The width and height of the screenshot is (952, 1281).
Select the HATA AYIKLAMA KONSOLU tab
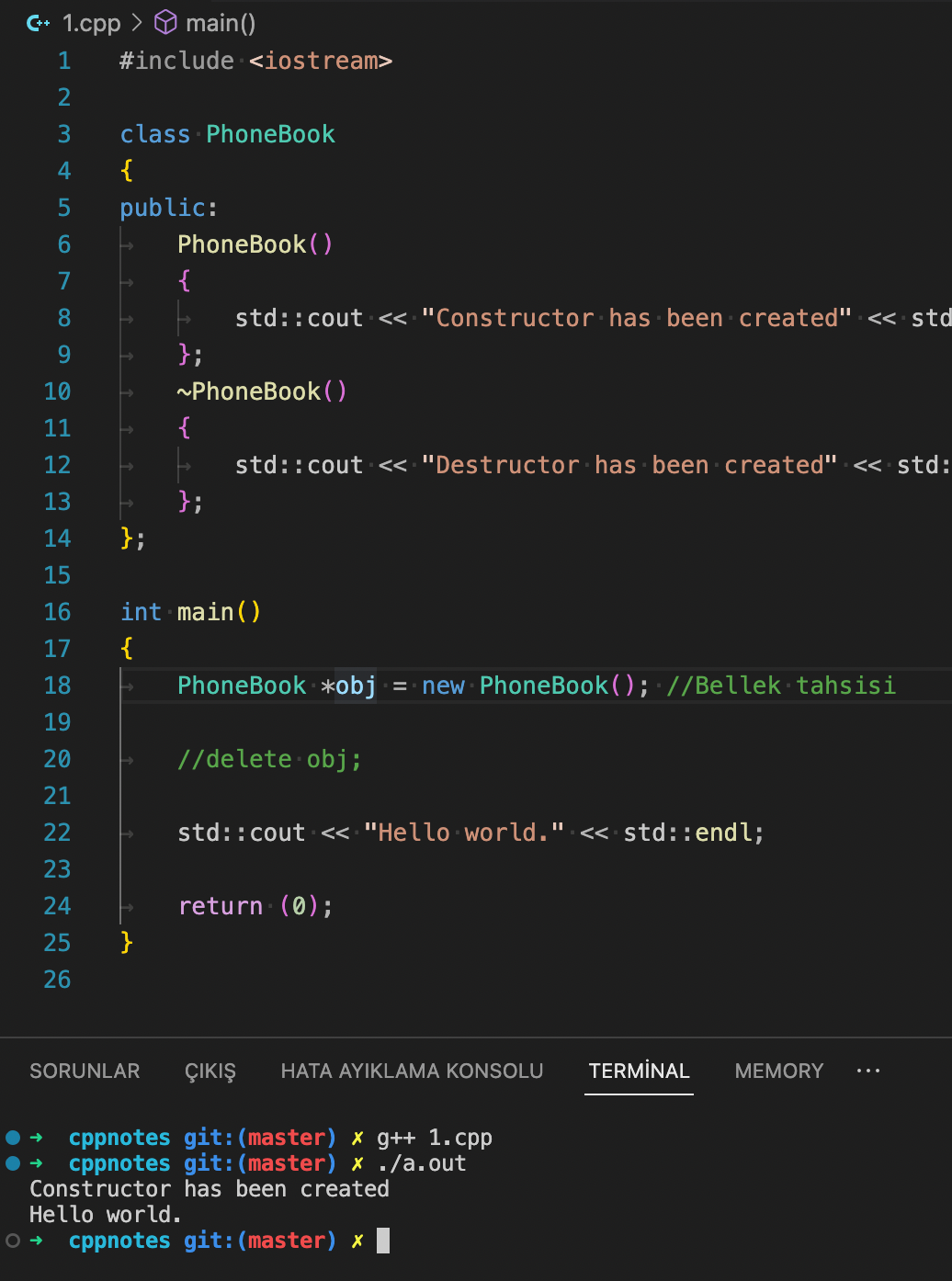click(x=411, y=1071)
